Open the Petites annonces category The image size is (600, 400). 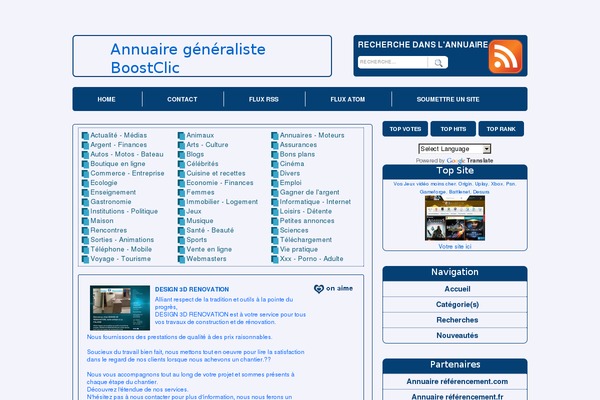click(307, 221)
